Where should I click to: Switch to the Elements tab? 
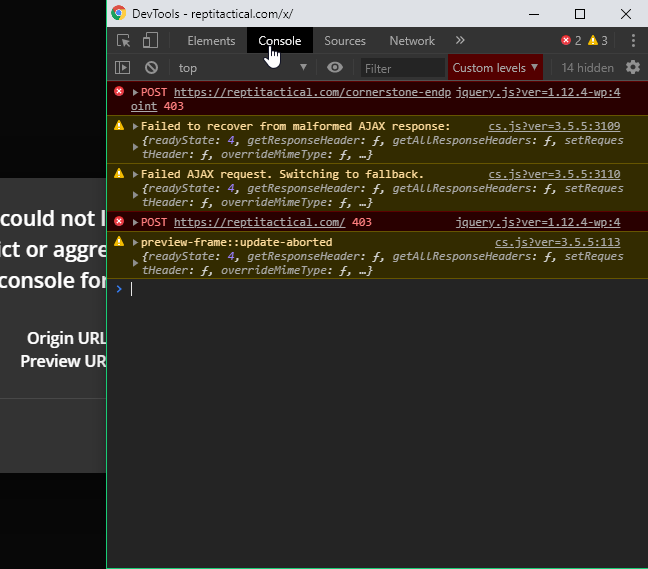pyautogui.click(x=211, y=41)
